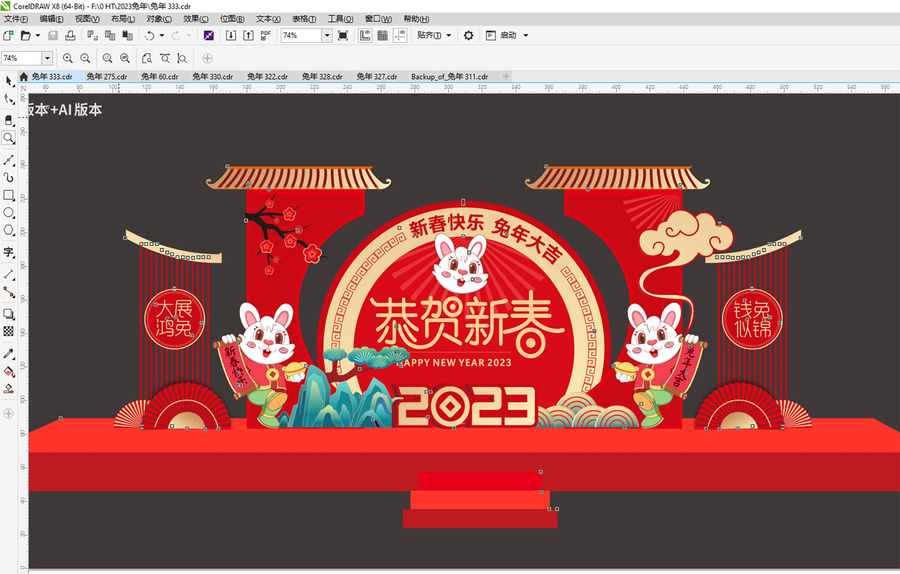Select the Parallel Dimension tool

coord(8,274)
